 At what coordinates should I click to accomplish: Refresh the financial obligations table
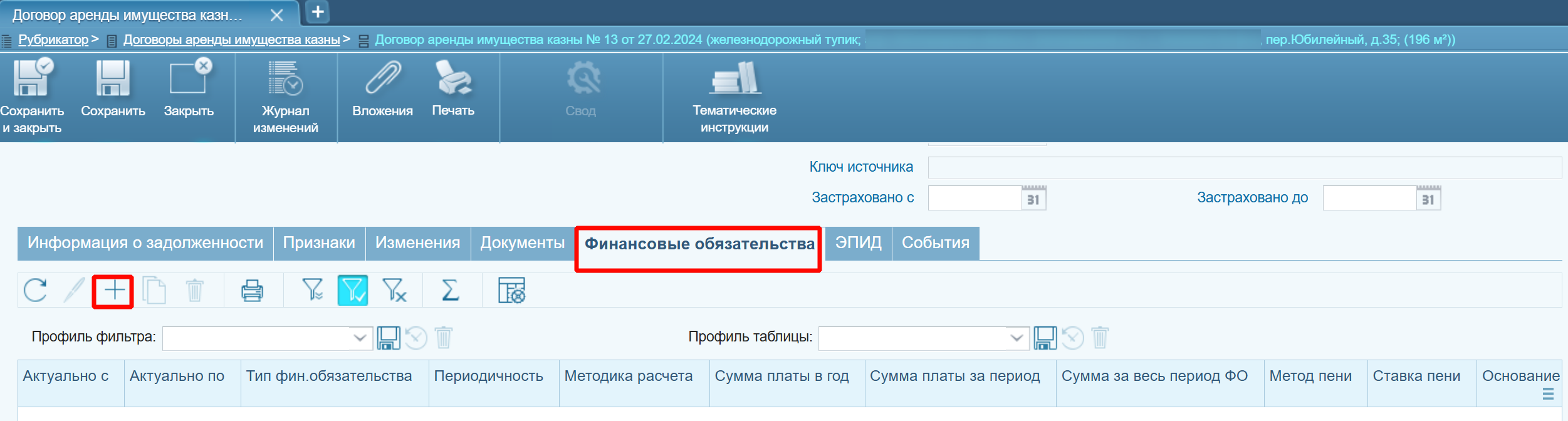pos(36,291)
